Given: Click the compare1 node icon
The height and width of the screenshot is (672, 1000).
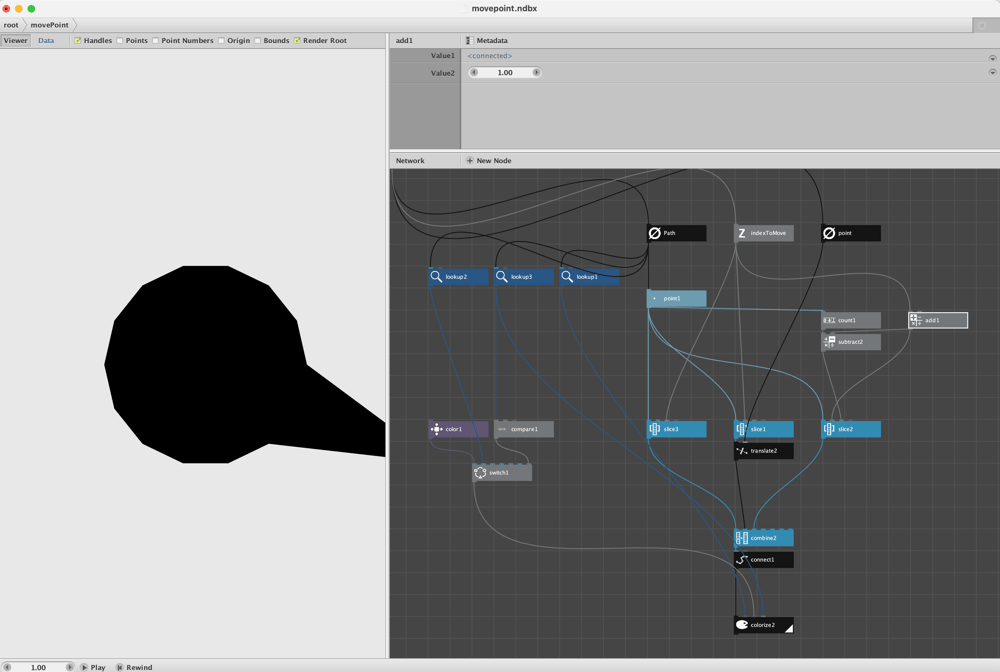Looking at the screenshot, I should (x=502, y=429).
